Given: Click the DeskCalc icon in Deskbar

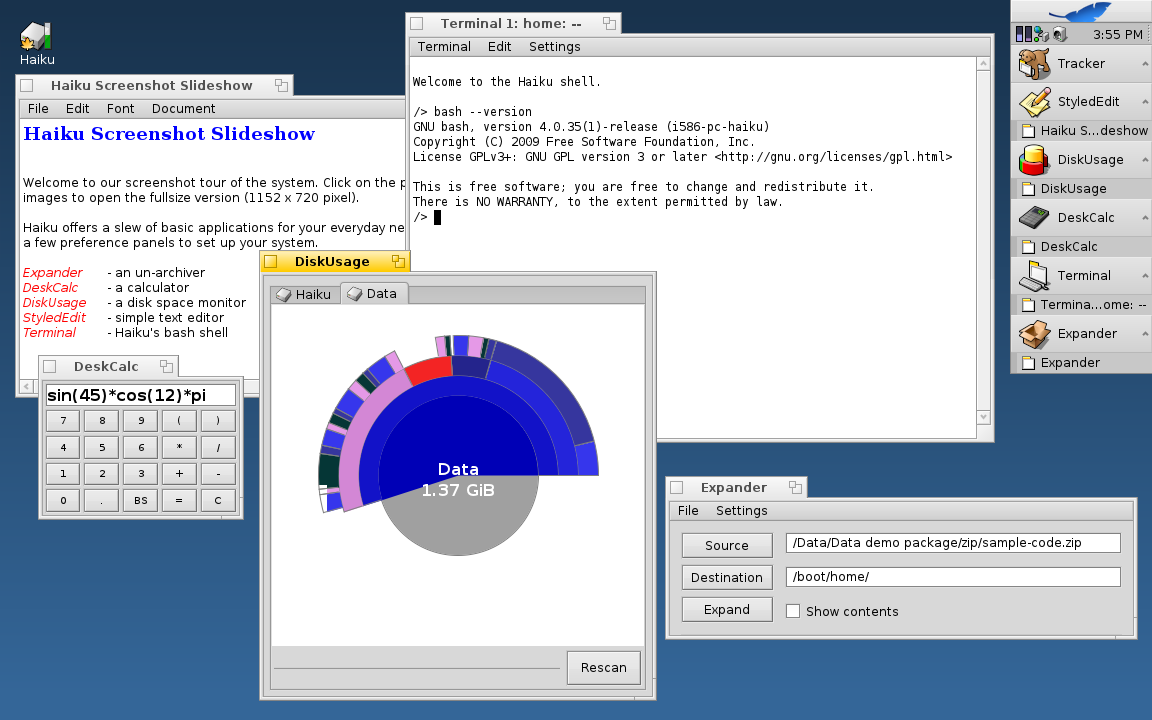Looking at the screenshot, I should [1034, 218].
